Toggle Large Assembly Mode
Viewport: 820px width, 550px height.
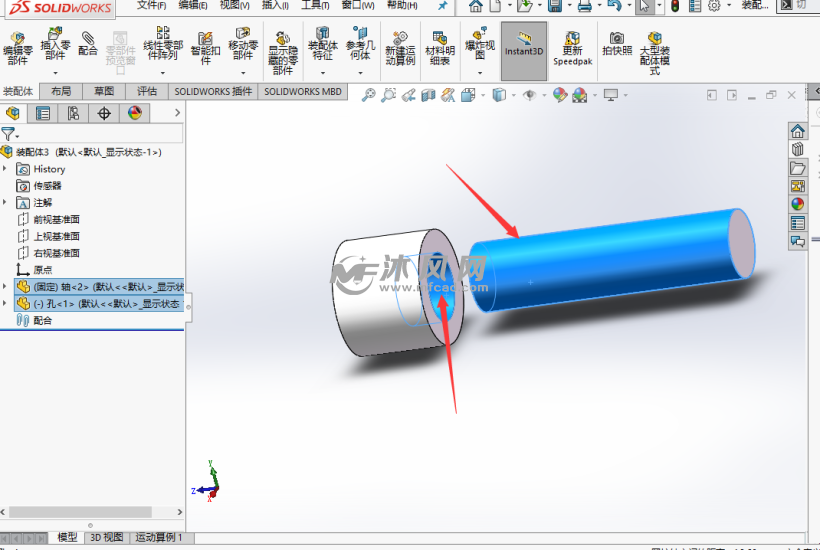[655, 53]
